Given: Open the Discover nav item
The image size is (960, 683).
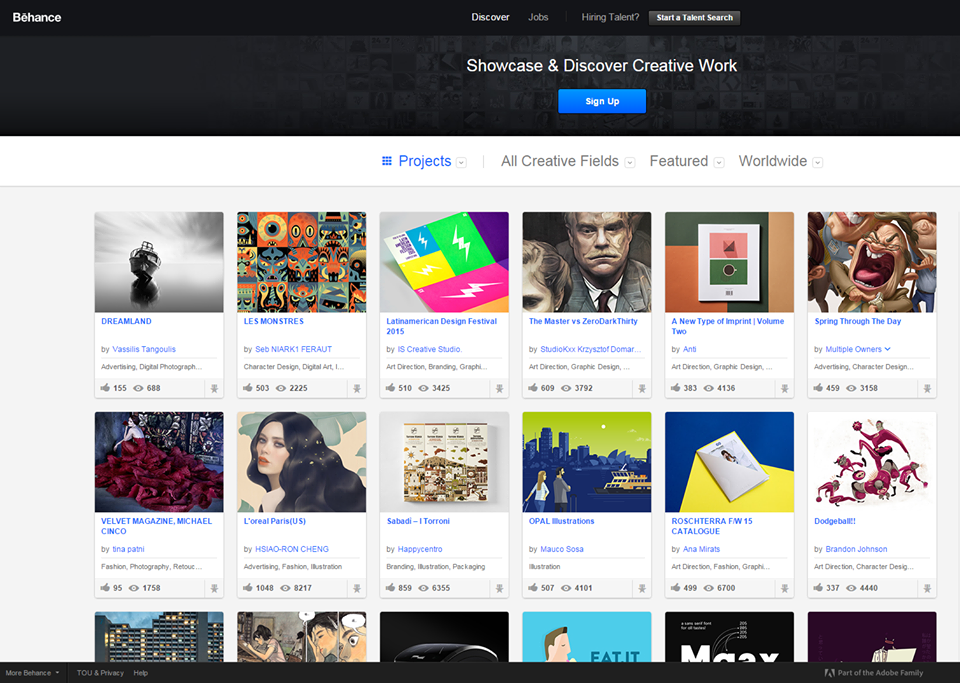Looking at the screenshot, I should pos(490,17).
